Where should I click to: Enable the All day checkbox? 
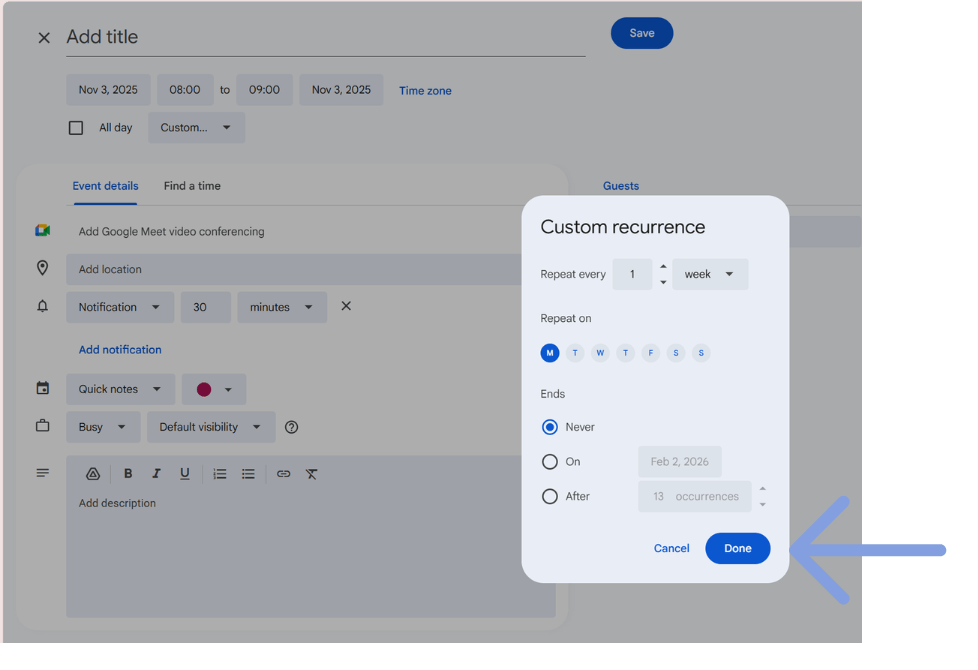point(76,128)
